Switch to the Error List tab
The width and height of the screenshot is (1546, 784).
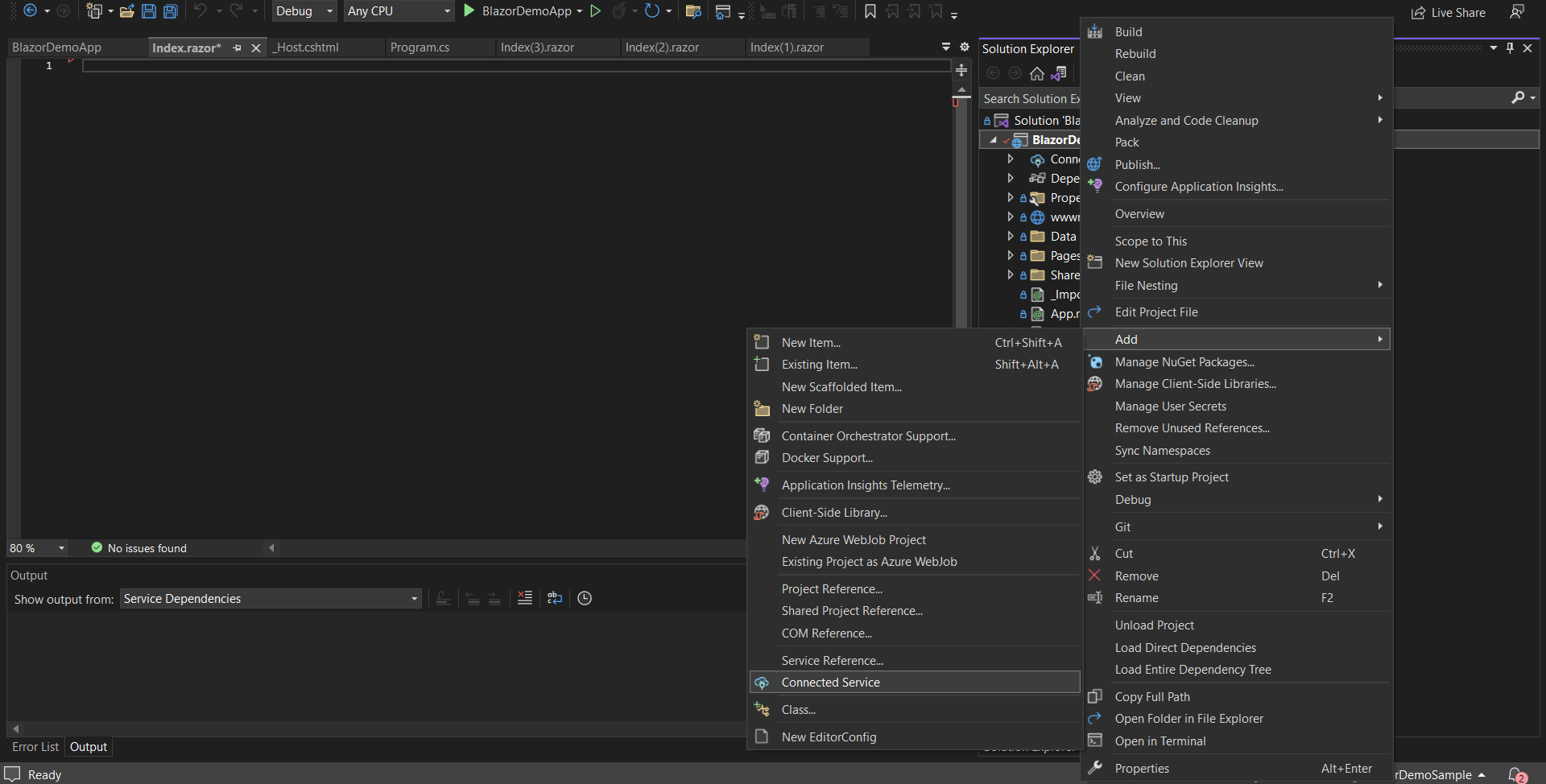click(35, 746)
